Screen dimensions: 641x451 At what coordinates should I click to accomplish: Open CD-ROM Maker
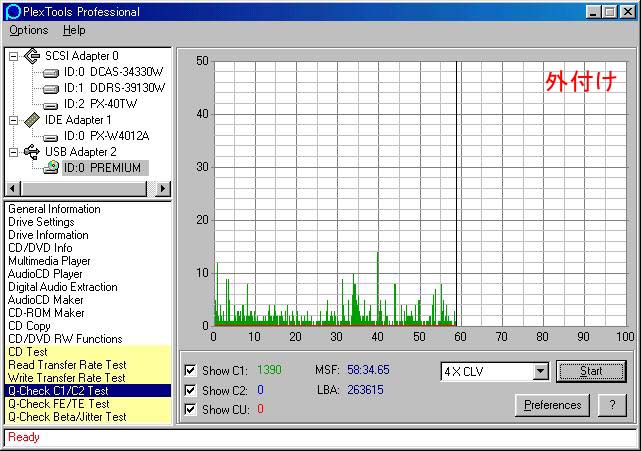point(46,313)
